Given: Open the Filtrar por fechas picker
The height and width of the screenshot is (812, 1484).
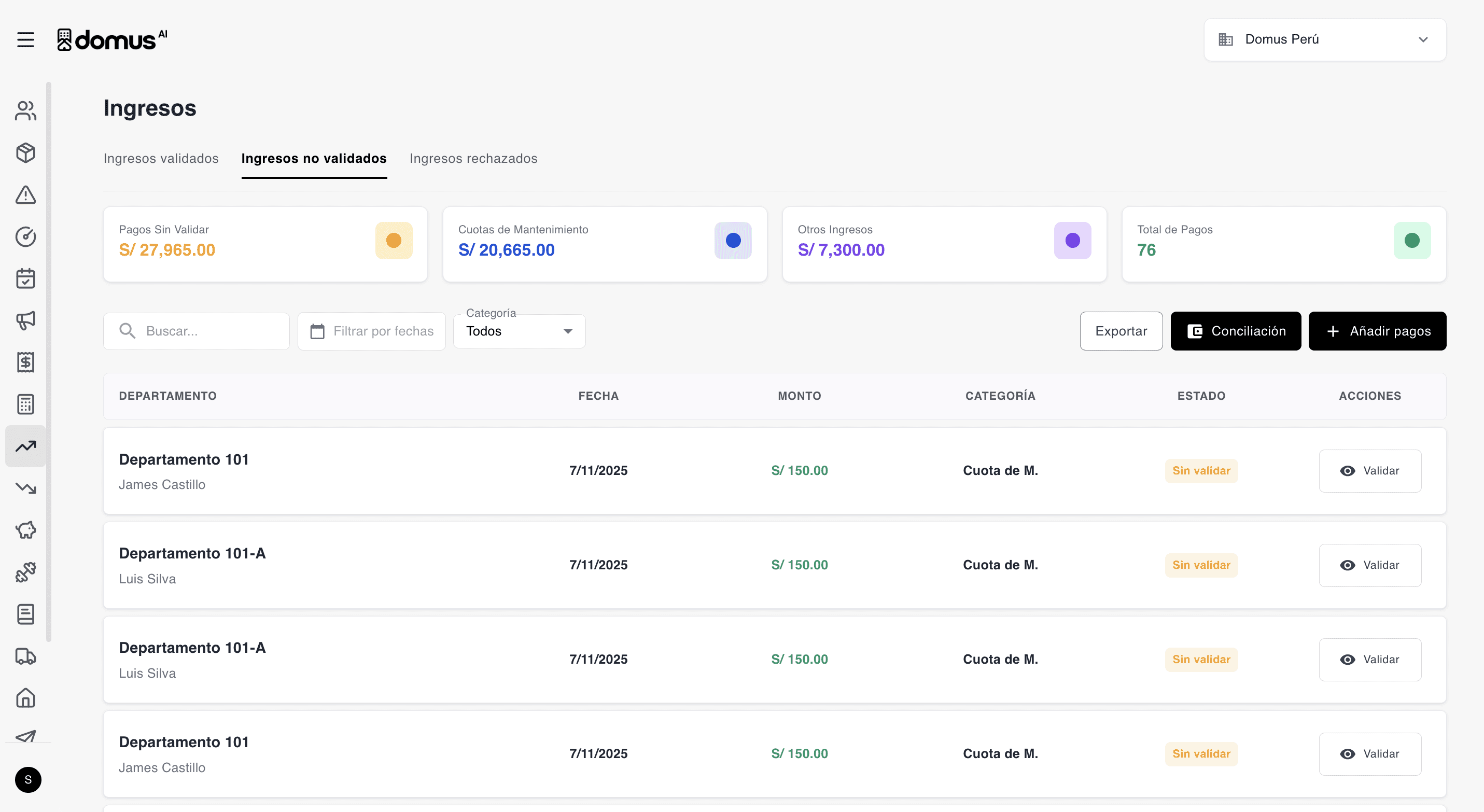Looking at the screenshot, I should [x=372, y=331].
